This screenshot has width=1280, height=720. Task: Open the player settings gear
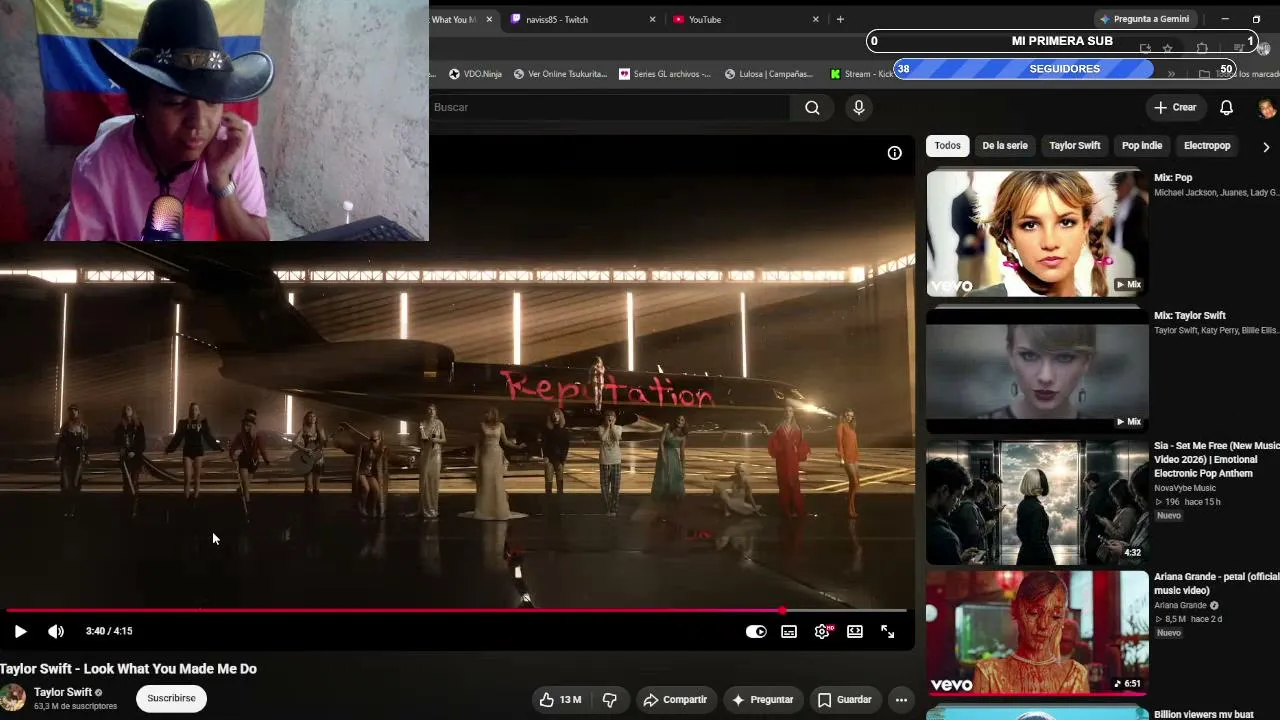tap(822, 631)
